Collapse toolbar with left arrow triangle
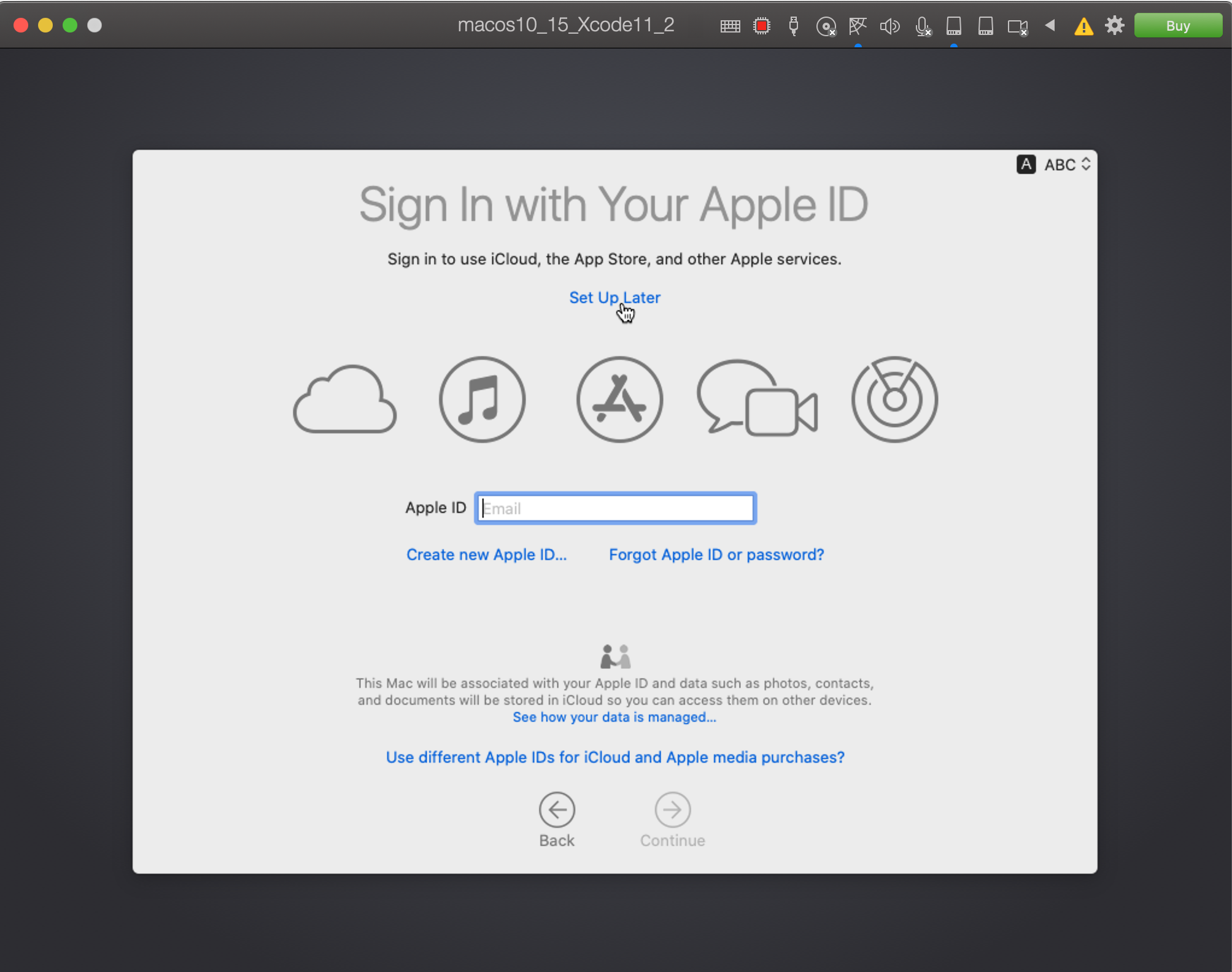 click(1050, 25)
